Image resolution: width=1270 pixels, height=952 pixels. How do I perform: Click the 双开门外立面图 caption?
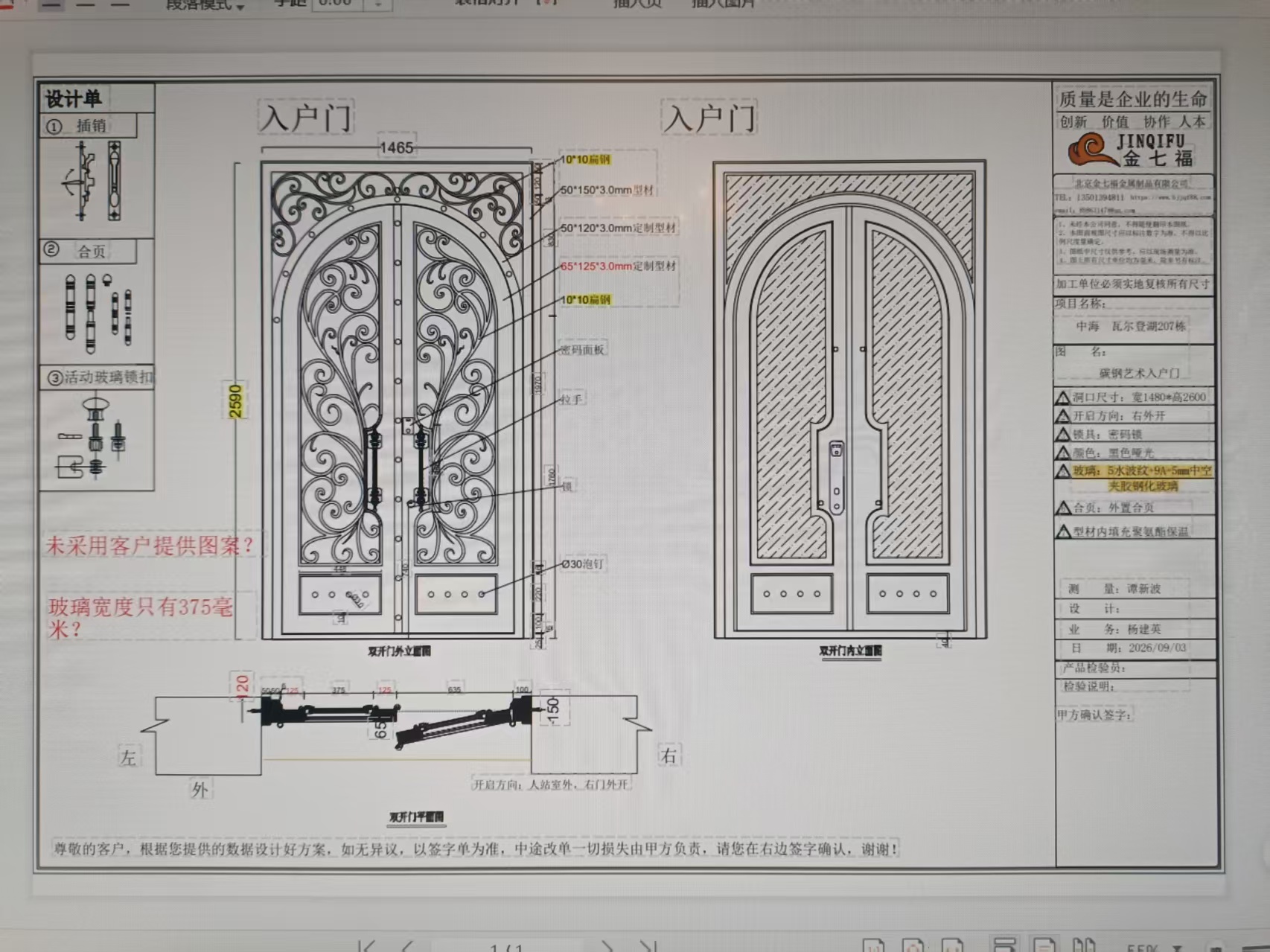point(399,651)
